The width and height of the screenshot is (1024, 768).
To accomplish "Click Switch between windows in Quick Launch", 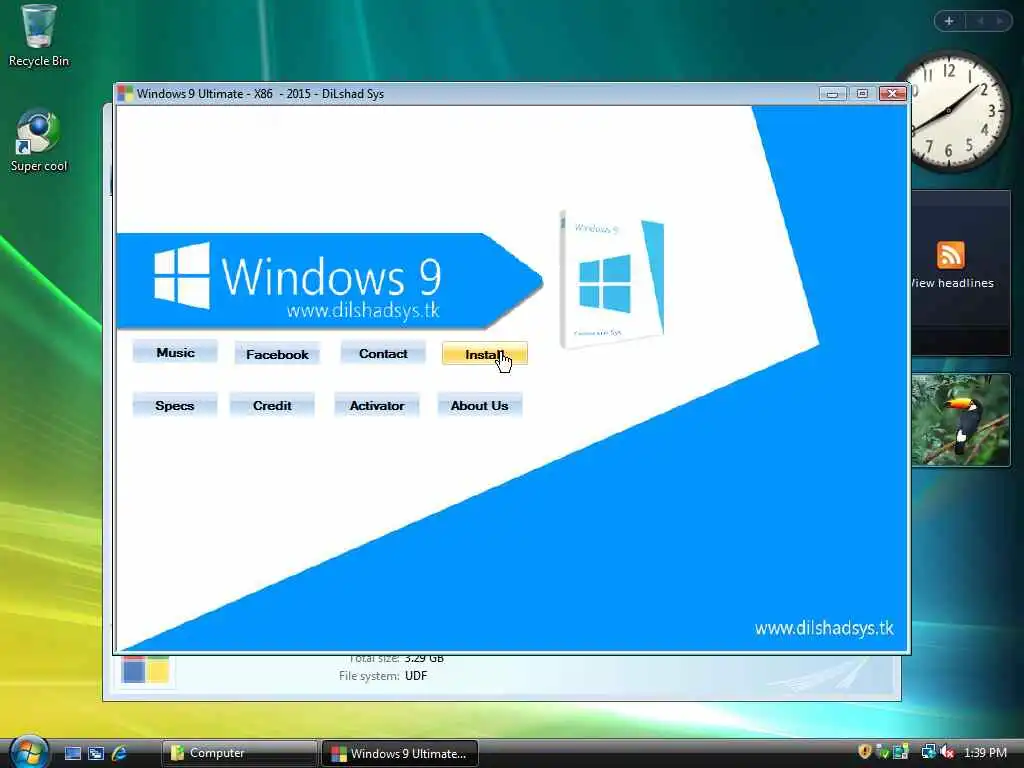I will click(96, 753).
